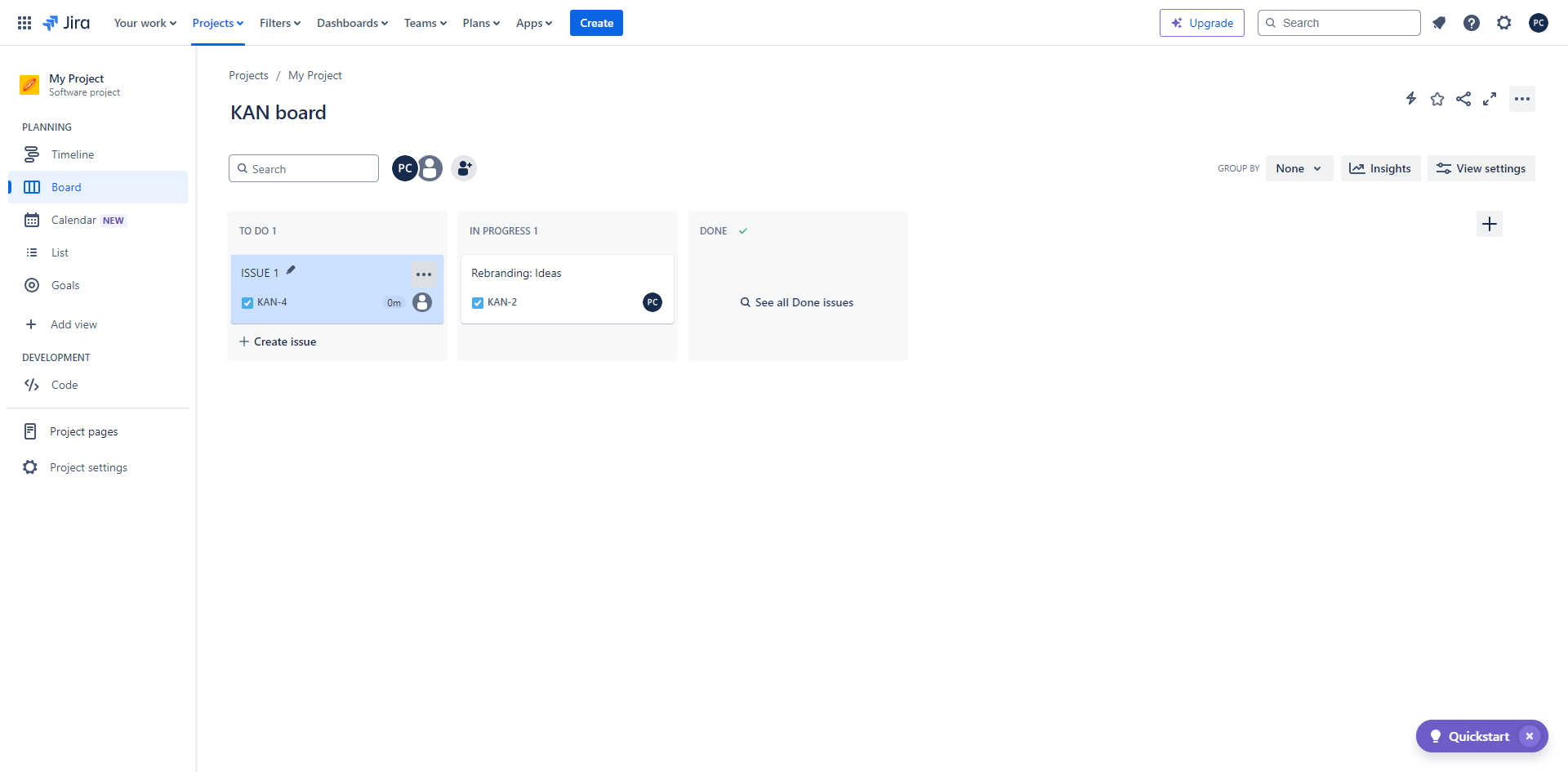
Task: Expand the Teams dropdown
Action: [x=425, y=23]
